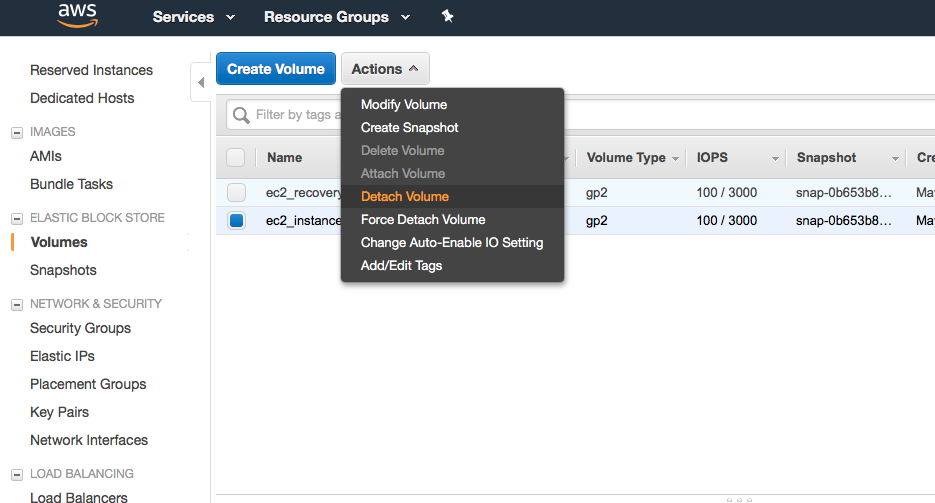
Task: Open AMIs in the sidebar
Action: click(x=46, y=156)
